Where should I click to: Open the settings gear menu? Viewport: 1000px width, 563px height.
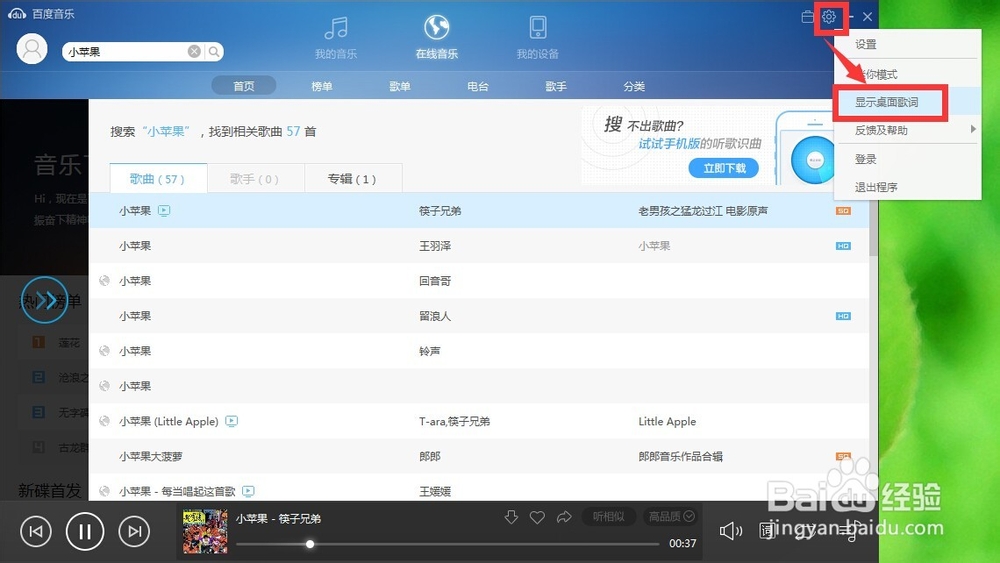coord(828,17)
